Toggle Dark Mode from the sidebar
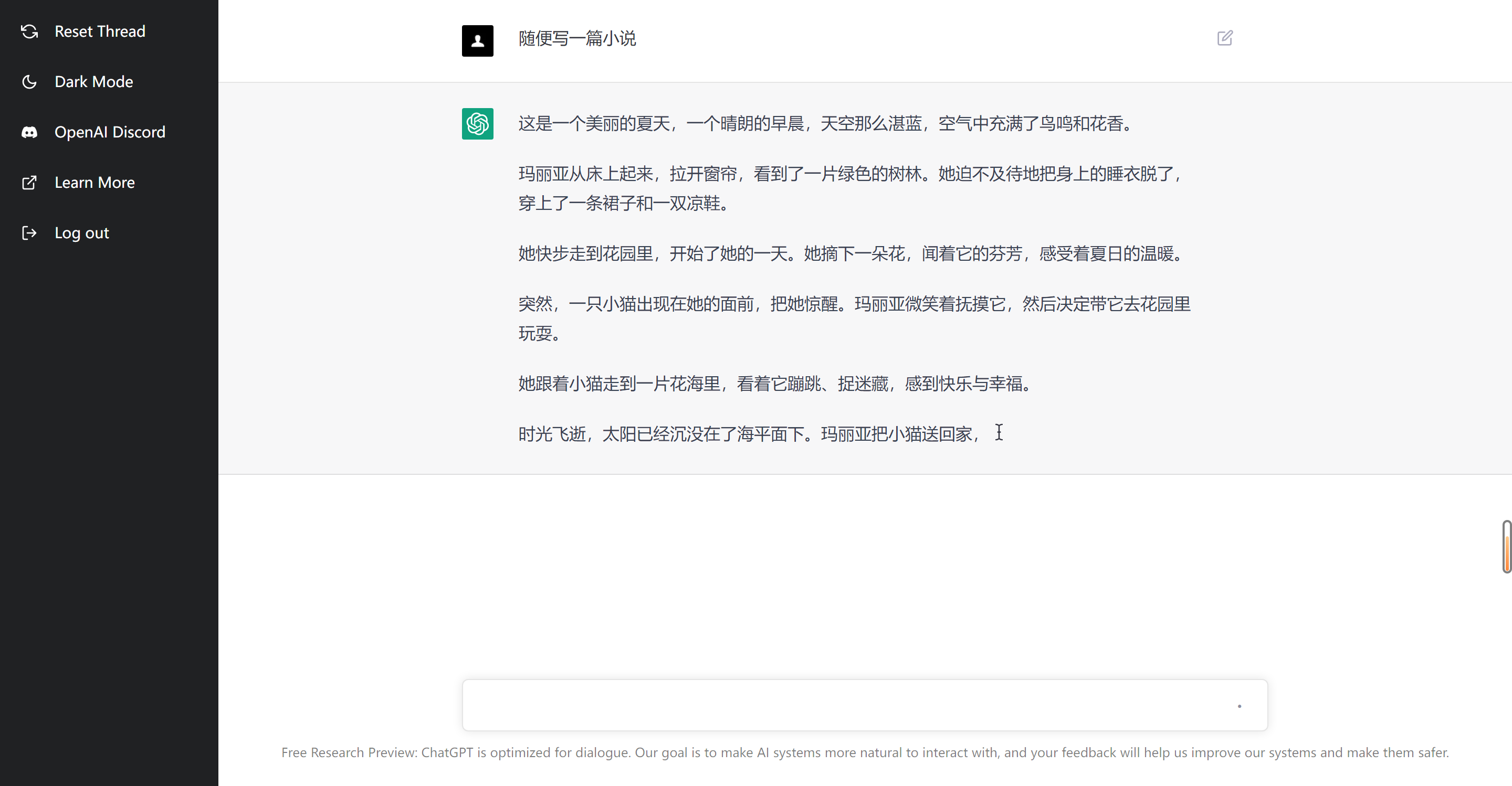The height and width of the screenshot is (786, 1512). 93,81
